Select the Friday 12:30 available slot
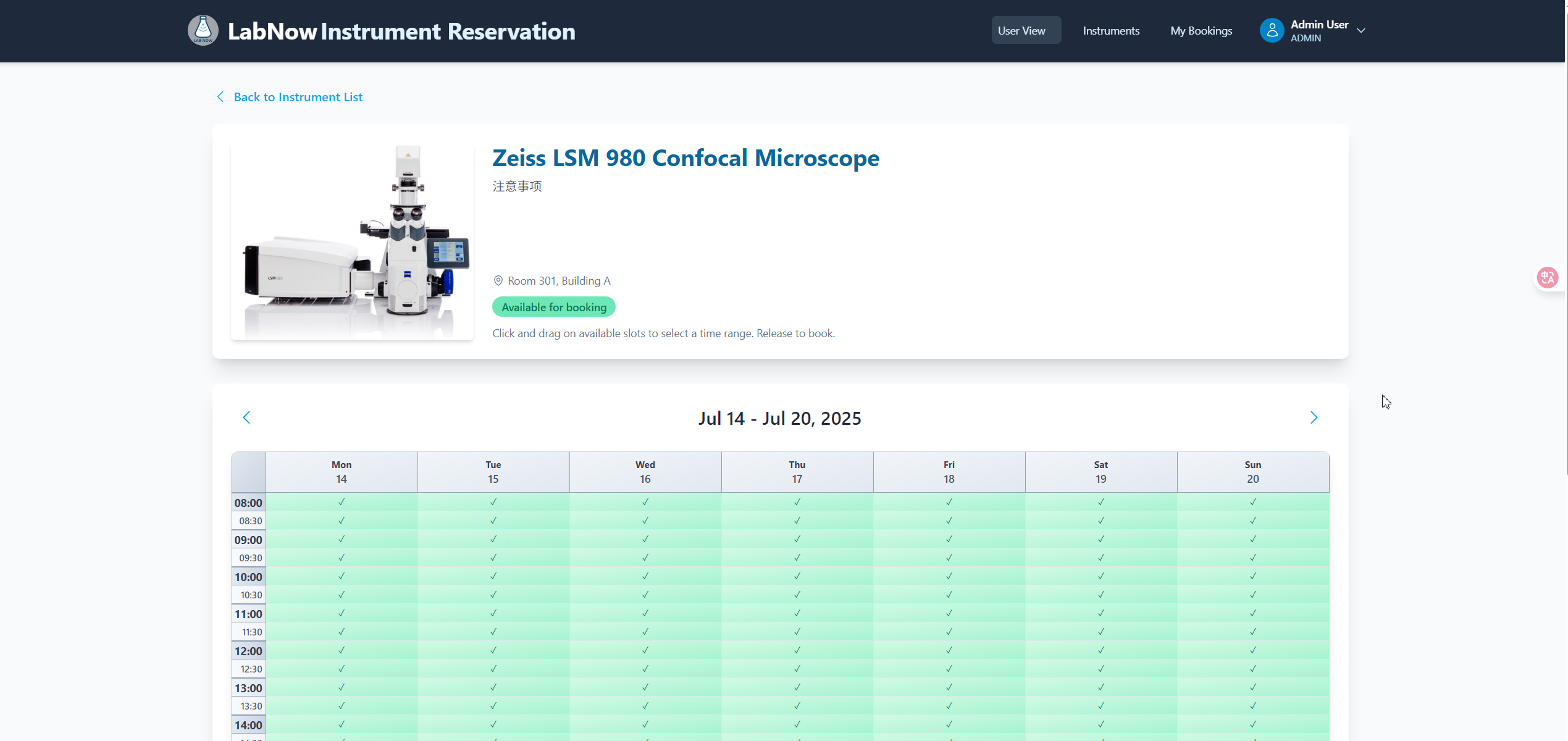Screen dimensions: 1568x741 coord(949,668)
